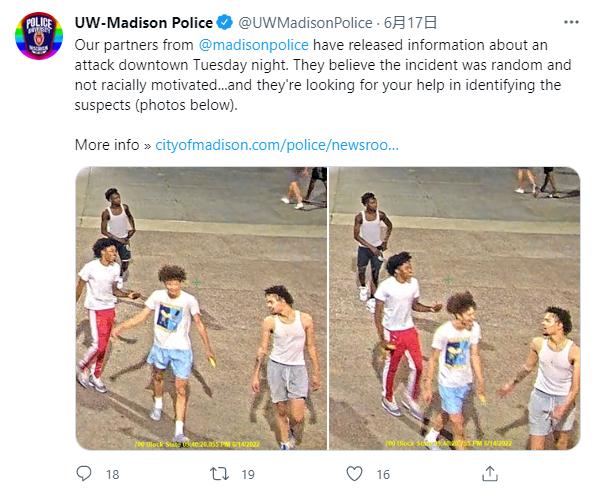Open the UW-Madison Police display name

pos(144,23)
